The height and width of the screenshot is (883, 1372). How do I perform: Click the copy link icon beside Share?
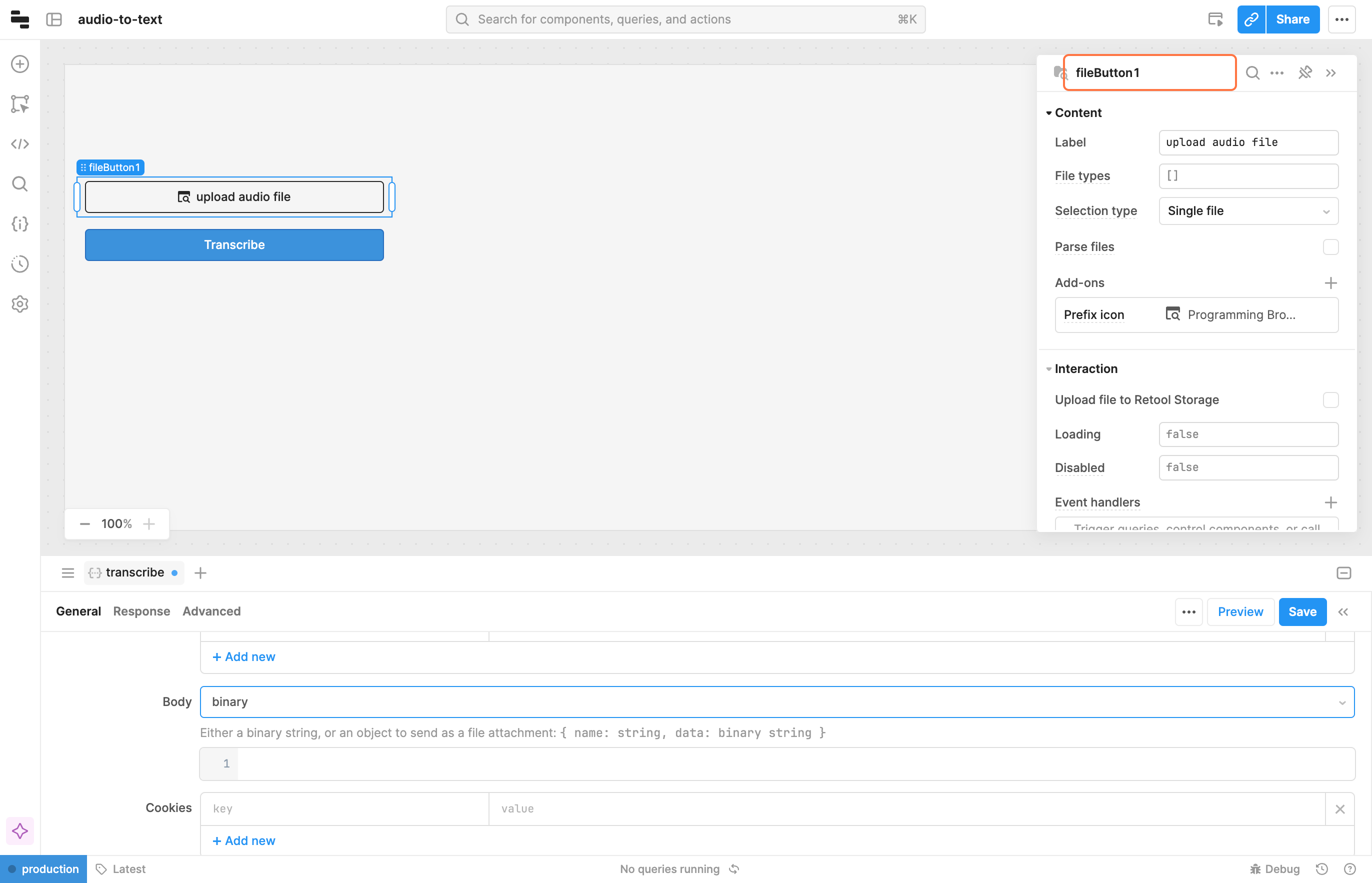[1250, 19]
